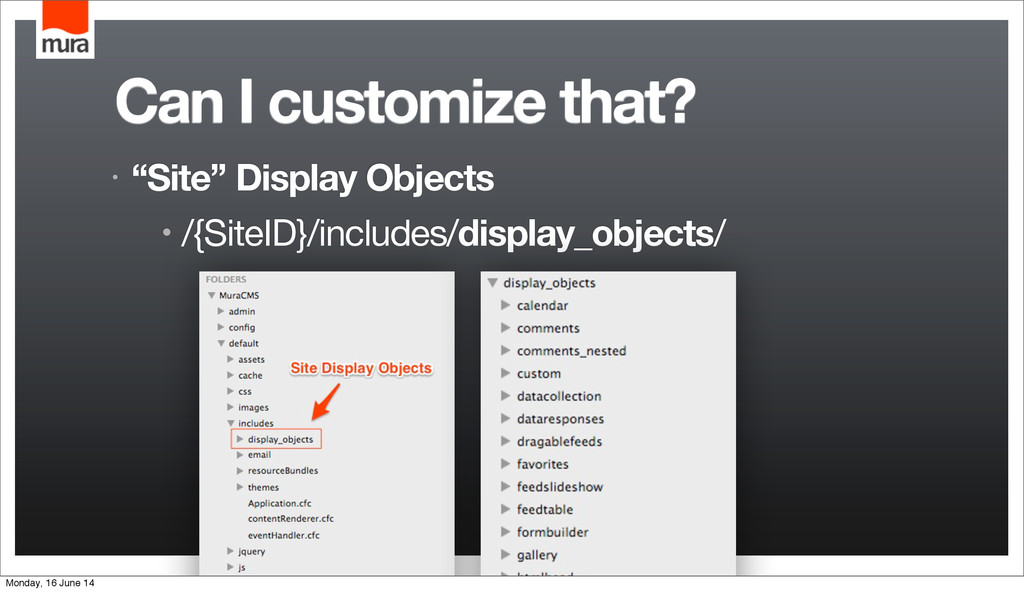Select the themes folder name

[263, 487]
